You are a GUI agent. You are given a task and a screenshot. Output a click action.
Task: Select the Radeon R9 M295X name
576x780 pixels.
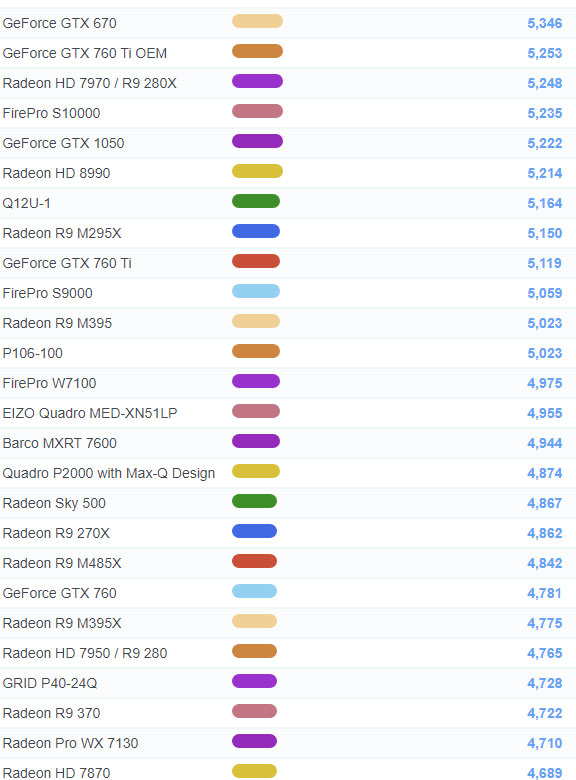(62, 233)
